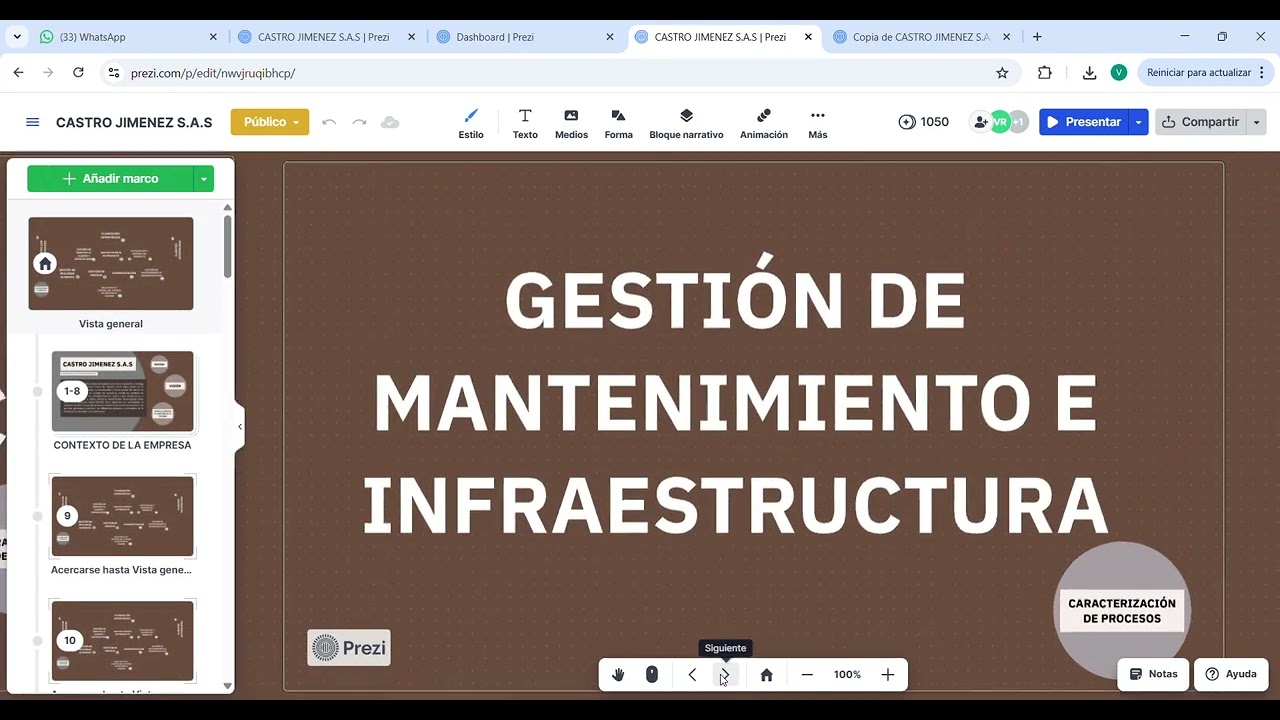Viewport: 1280px width, 720px height.
Task: Reload the page
Action: (x=78, y=73)
